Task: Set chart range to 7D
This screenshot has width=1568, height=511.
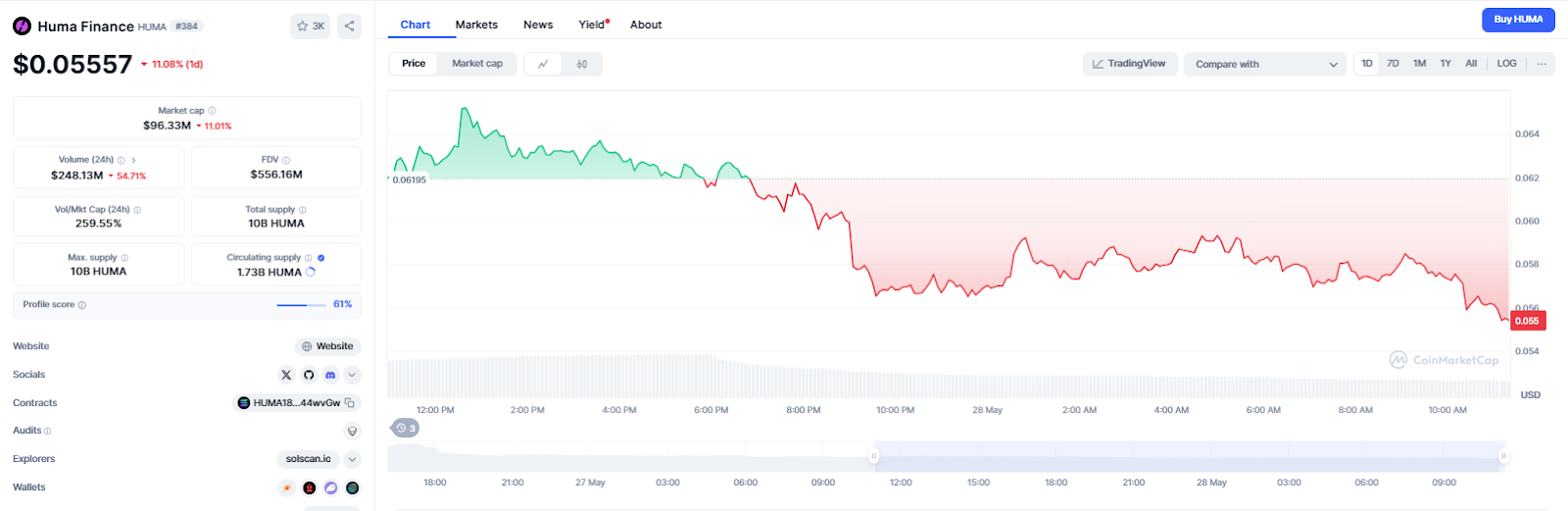Action: [x=1393, y=64]
